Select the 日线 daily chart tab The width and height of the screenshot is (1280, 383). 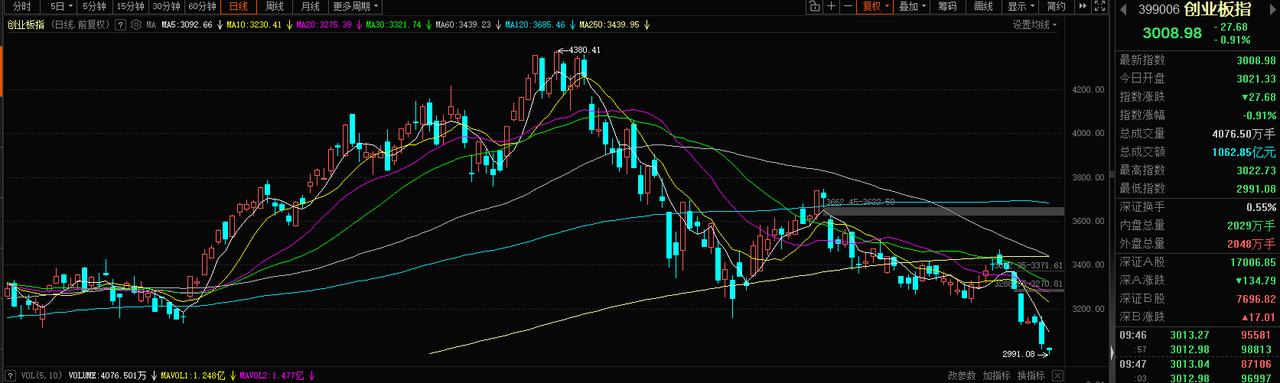(x=238, y=6)
